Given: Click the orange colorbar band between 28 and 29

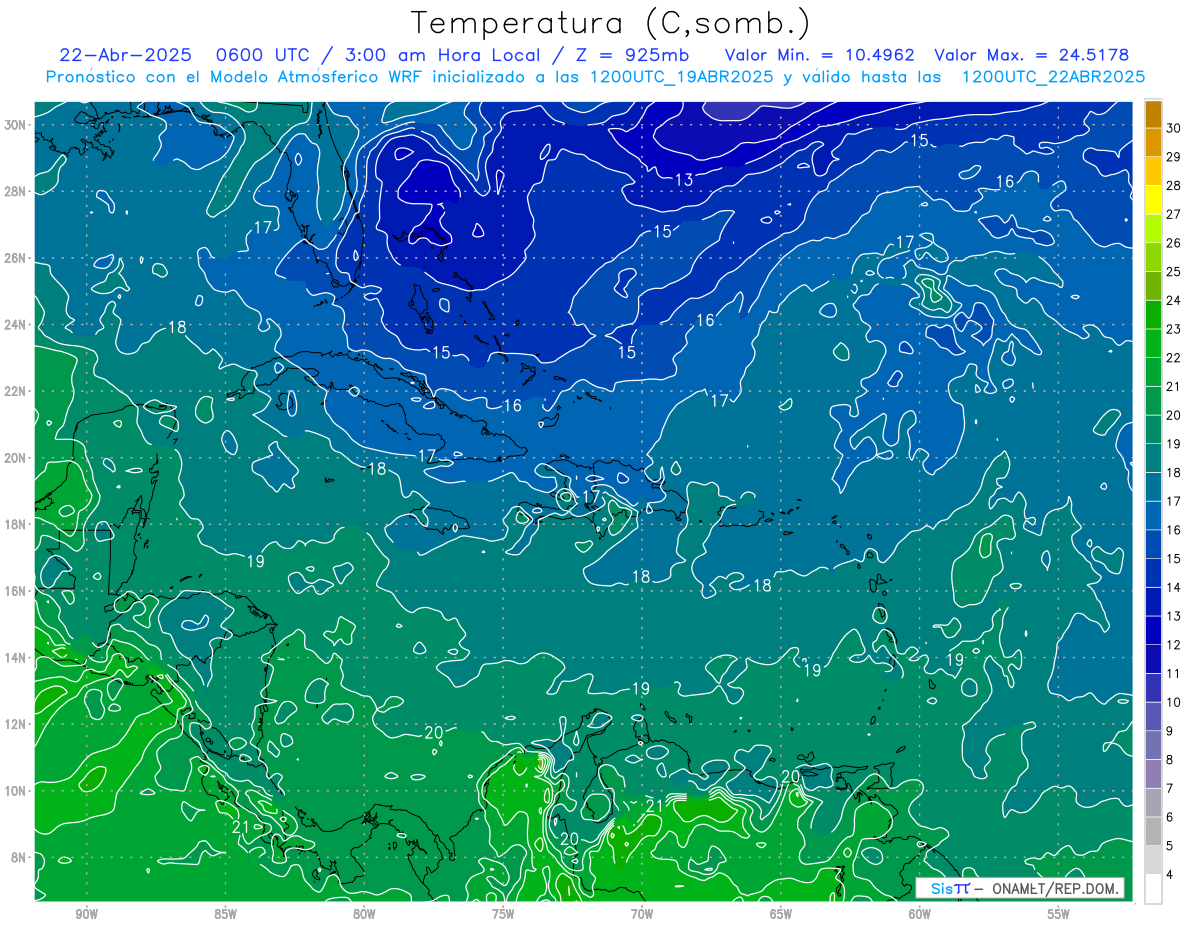Looking at the screenshot, I should tap(1153, 171).
